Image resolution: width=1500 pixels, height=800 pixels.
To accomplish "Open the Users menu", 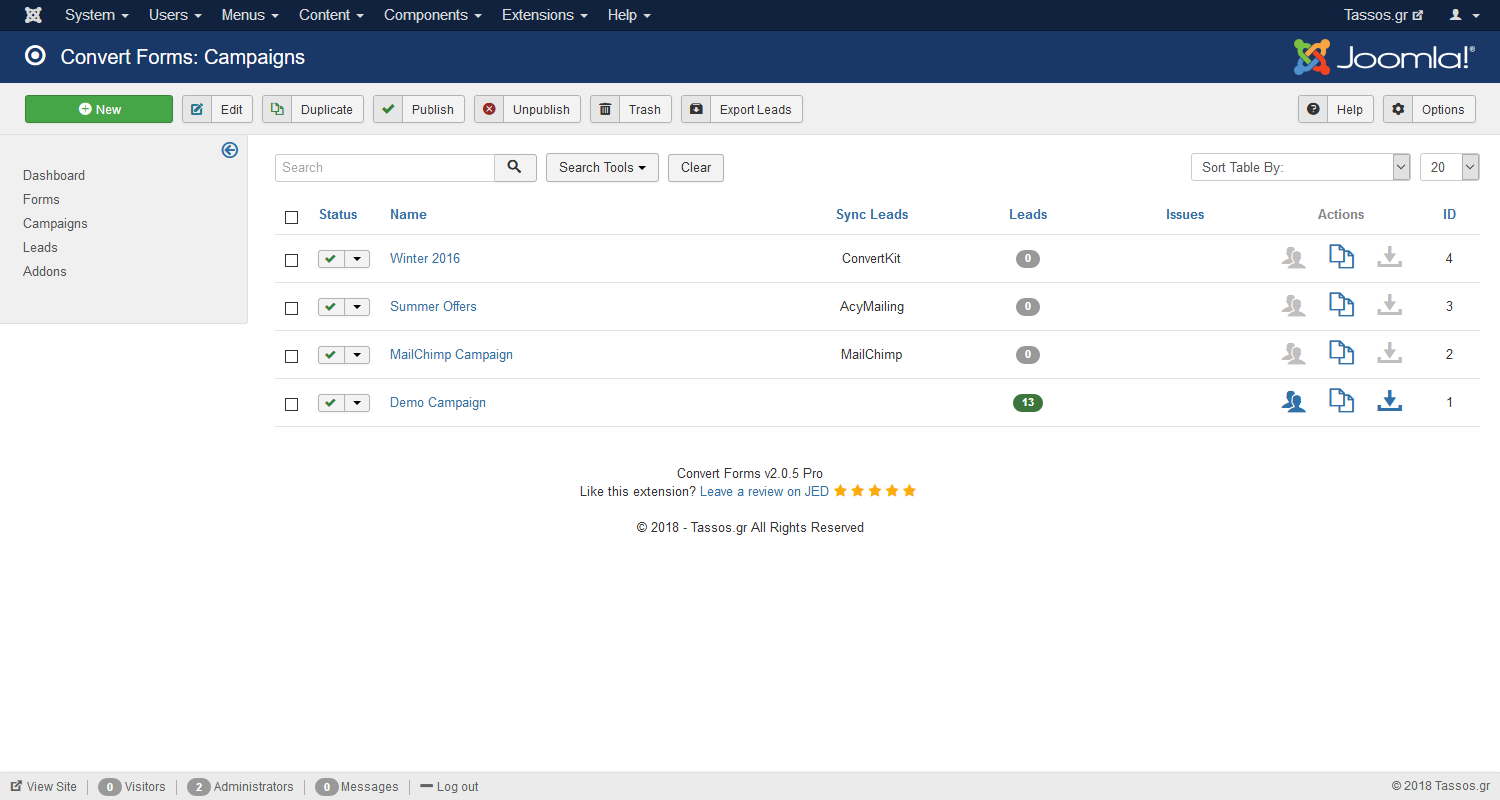I will coord(175,15).
